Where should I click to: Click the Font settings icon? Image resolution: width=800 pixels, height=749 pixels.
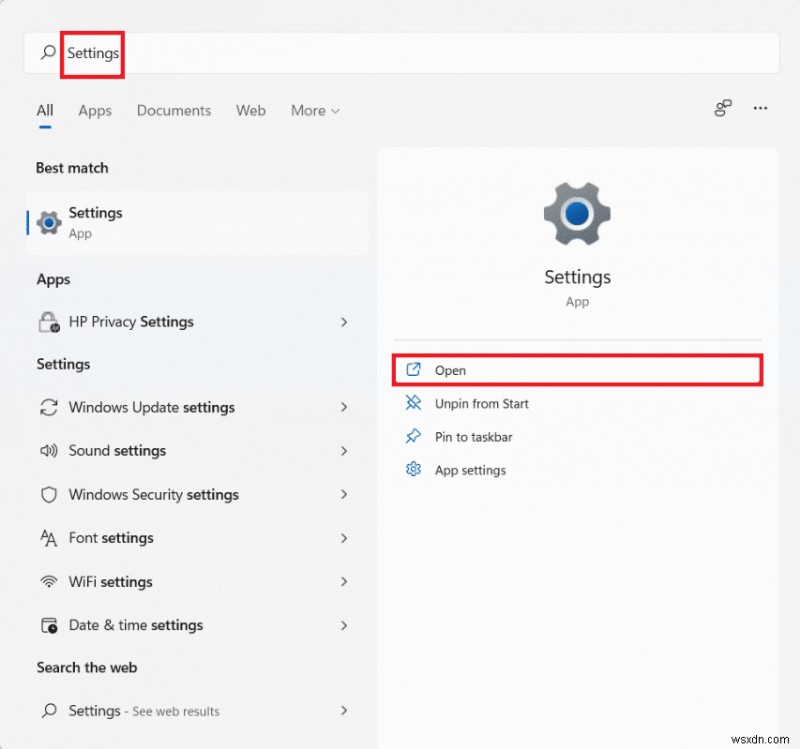click(x=47, y=538)
